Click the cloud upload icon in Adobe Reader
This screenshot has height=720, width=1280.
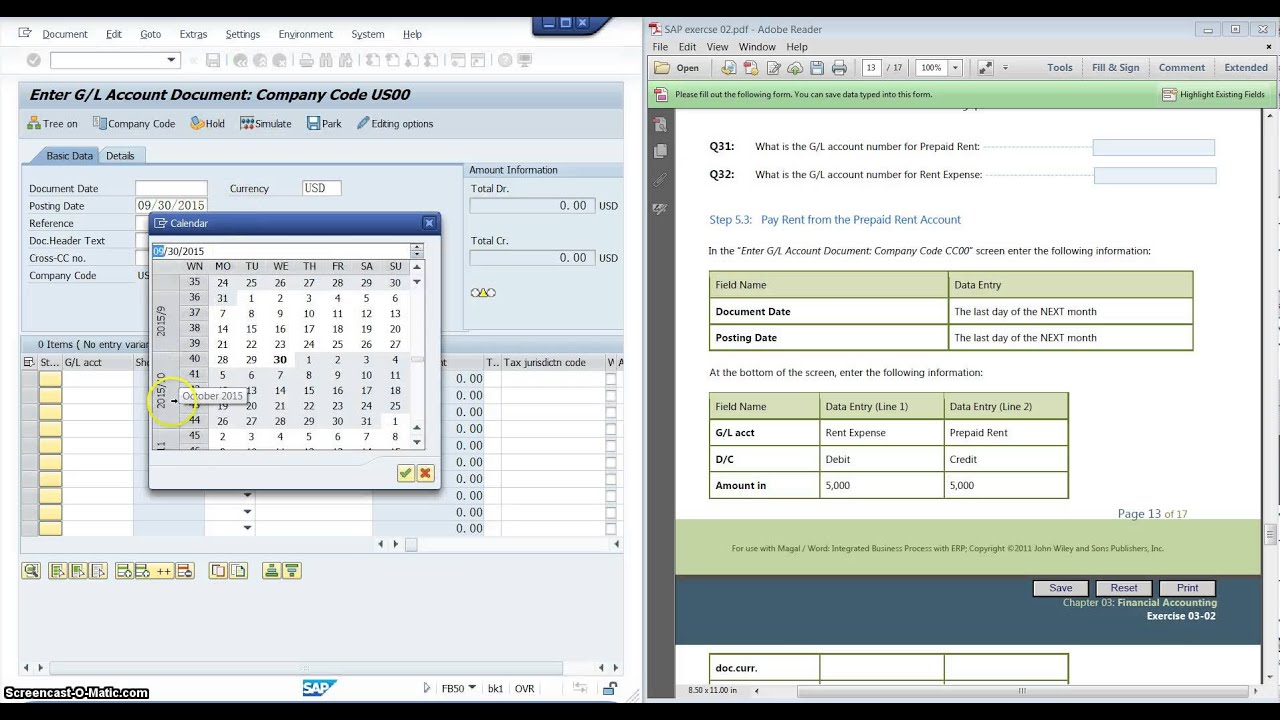(x=795, y=68)
